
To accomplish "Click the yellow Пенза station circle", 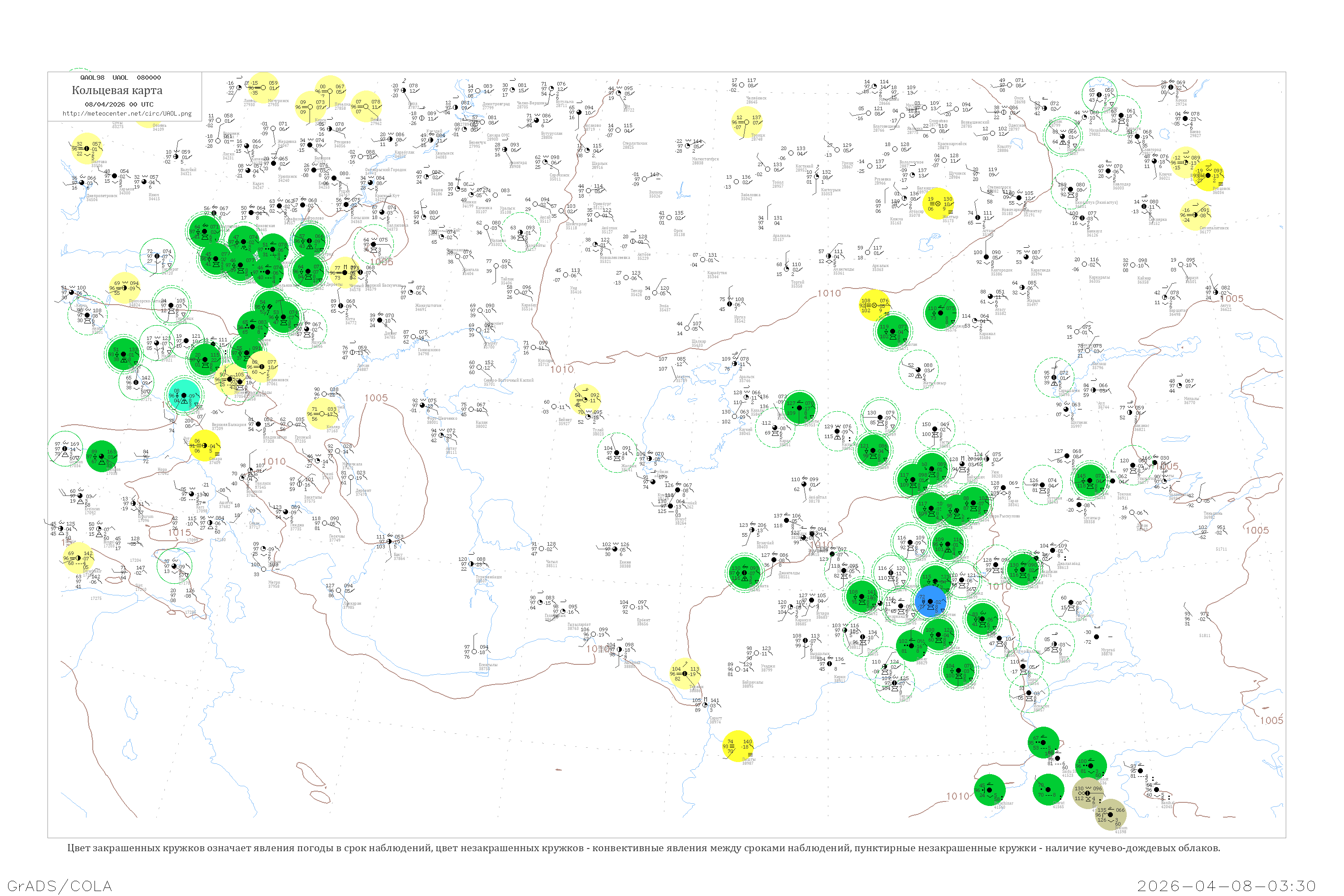I will tap(366, 106).
